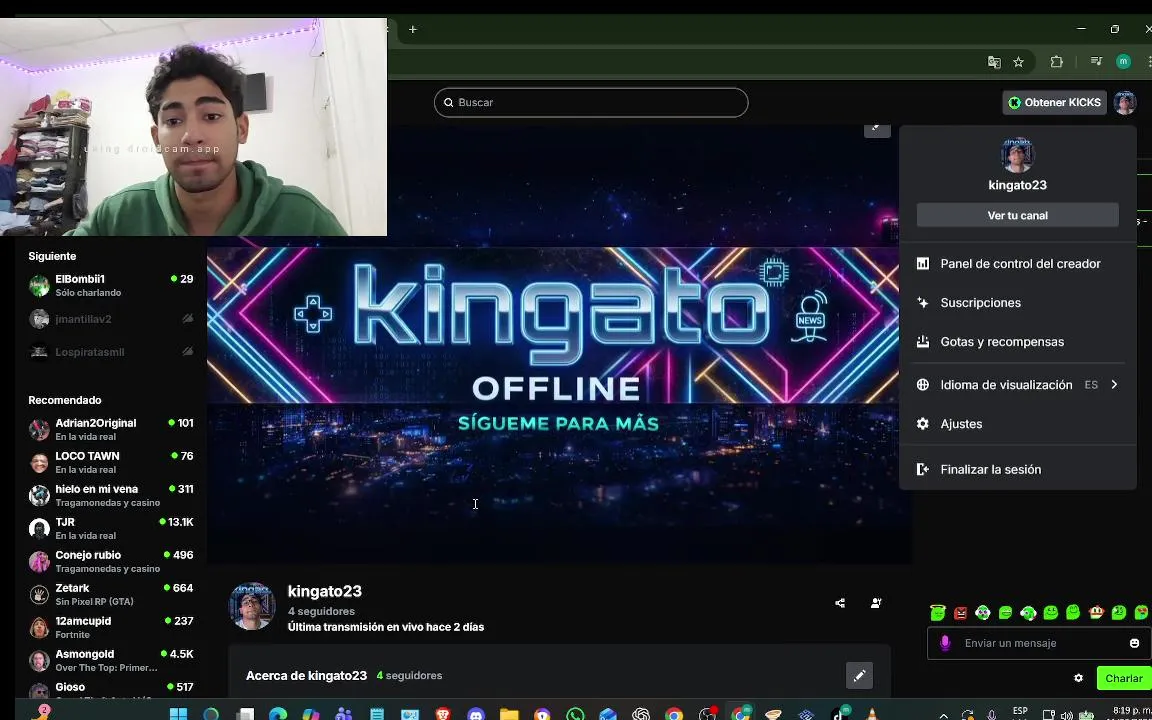Select Gotas y recompensas menu entry

click(x=1018, y=342)
